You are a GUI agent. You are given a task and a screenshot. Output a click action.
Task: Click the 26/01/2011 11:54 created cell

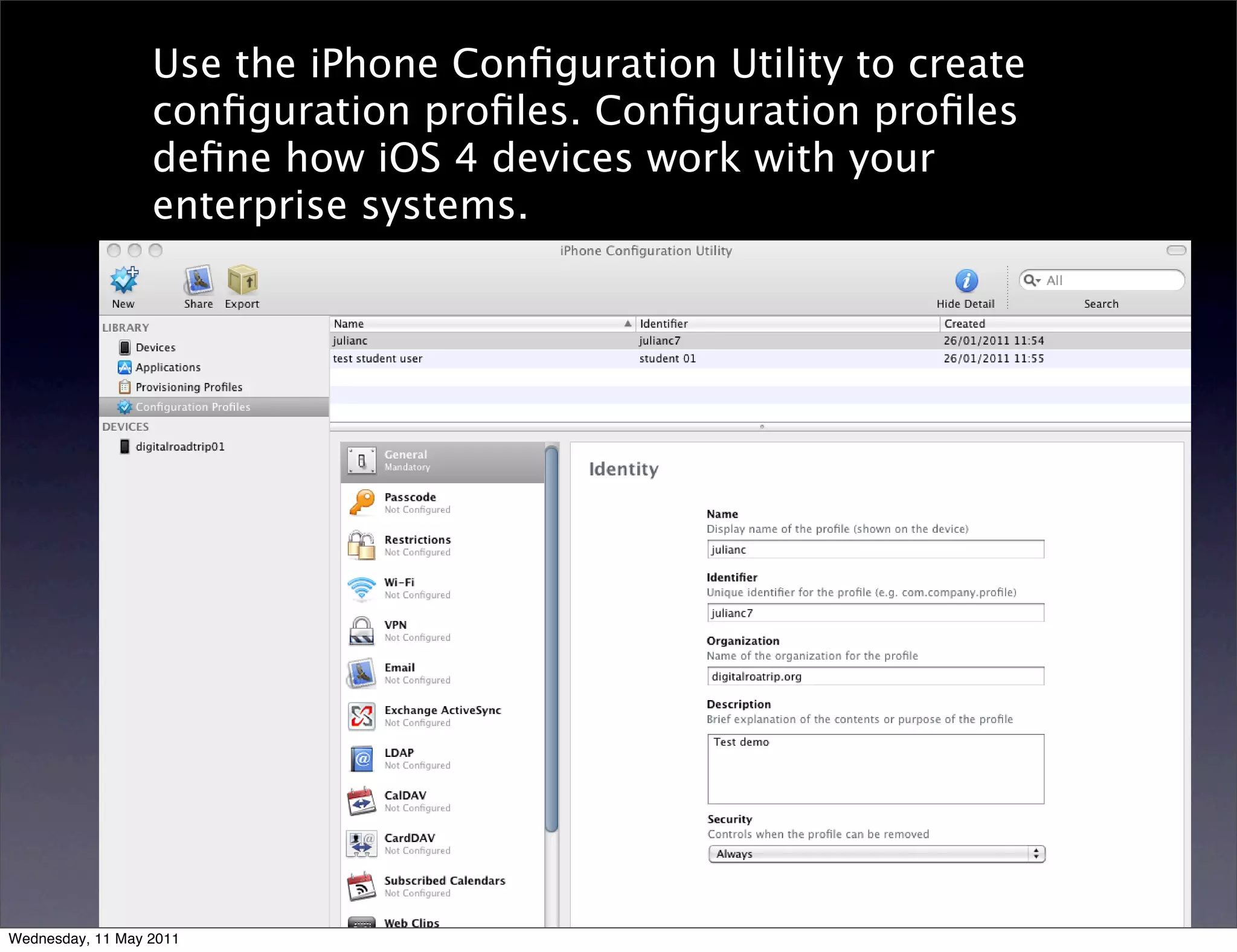(x=994, y=341)
